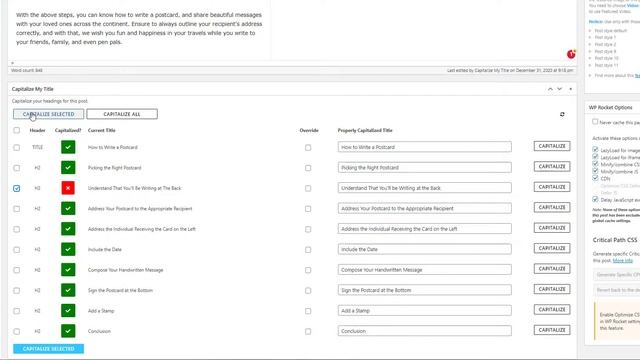Enable Never cache this page option
The width and height of the screenshot is (640, 360).
point(595,122)
